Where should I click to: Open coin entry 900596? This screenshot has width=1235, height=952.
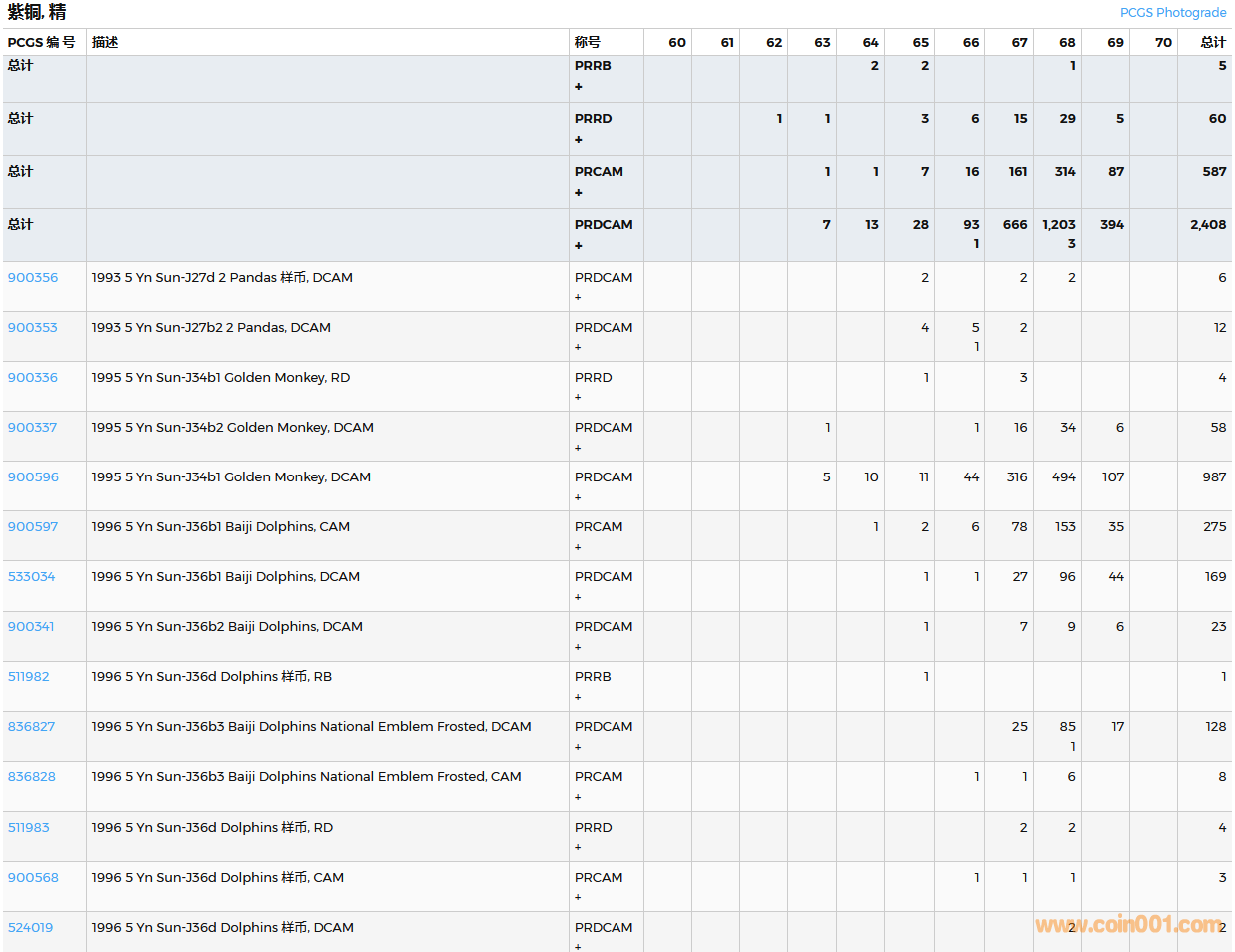coord(33,477)
